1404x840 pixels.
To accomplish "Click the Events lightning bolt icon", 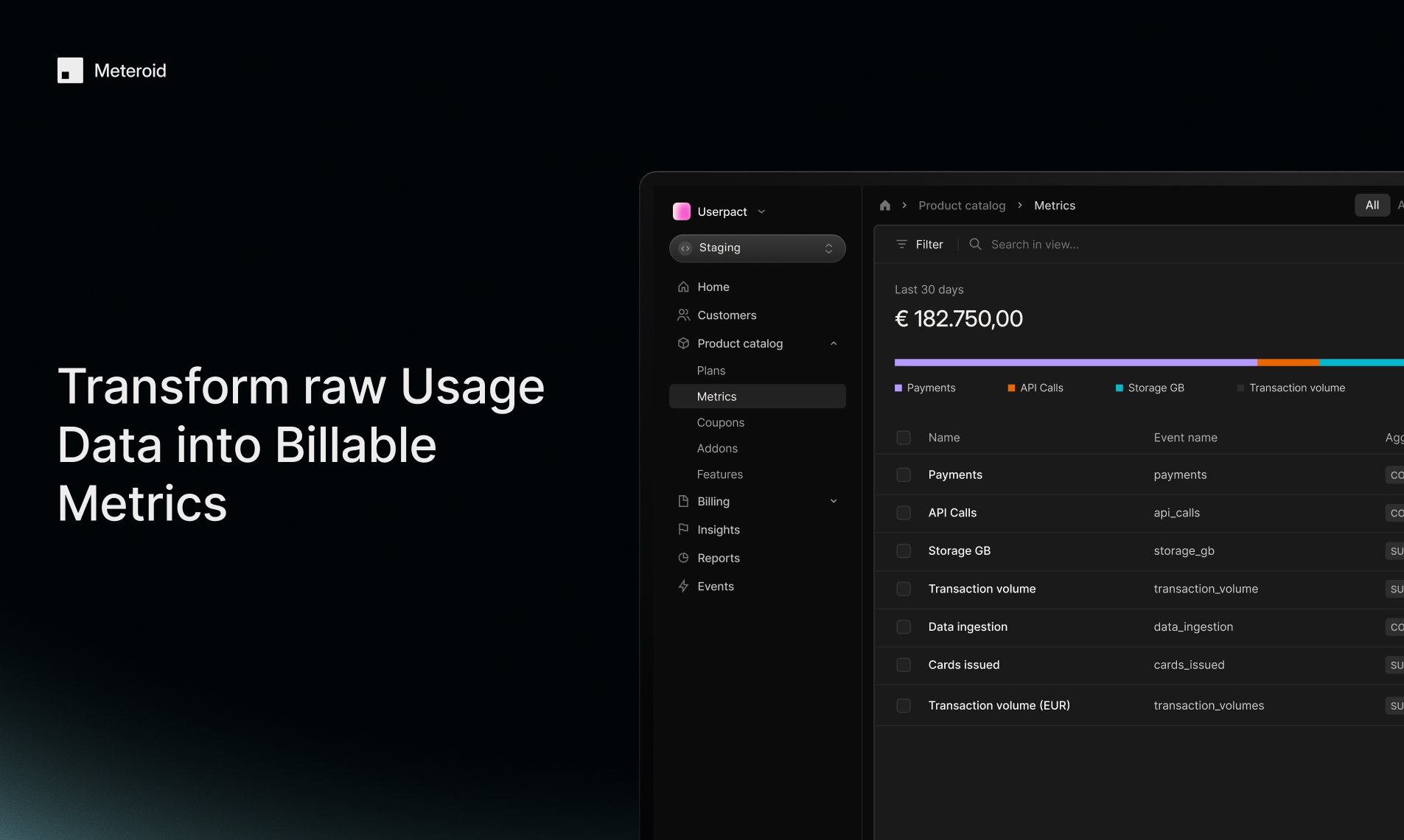I will [x=683, y=587].
